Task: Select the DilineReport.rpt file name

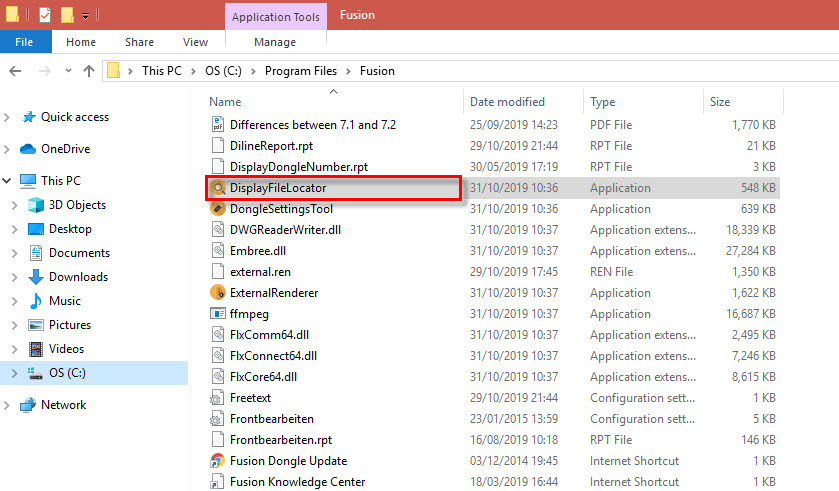Action: coord(271,145)
